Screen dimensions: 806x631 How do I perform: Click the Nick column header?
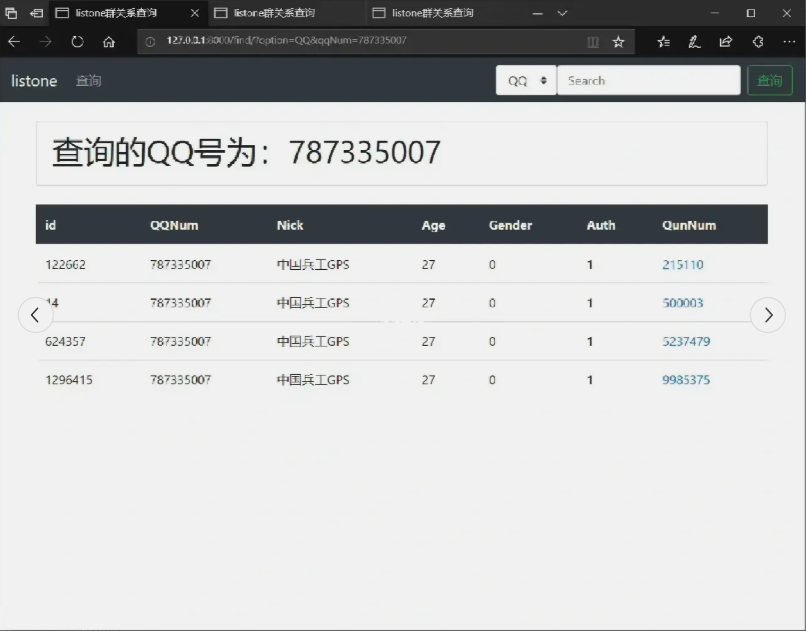pyautogui.click(x=290, y=225)
